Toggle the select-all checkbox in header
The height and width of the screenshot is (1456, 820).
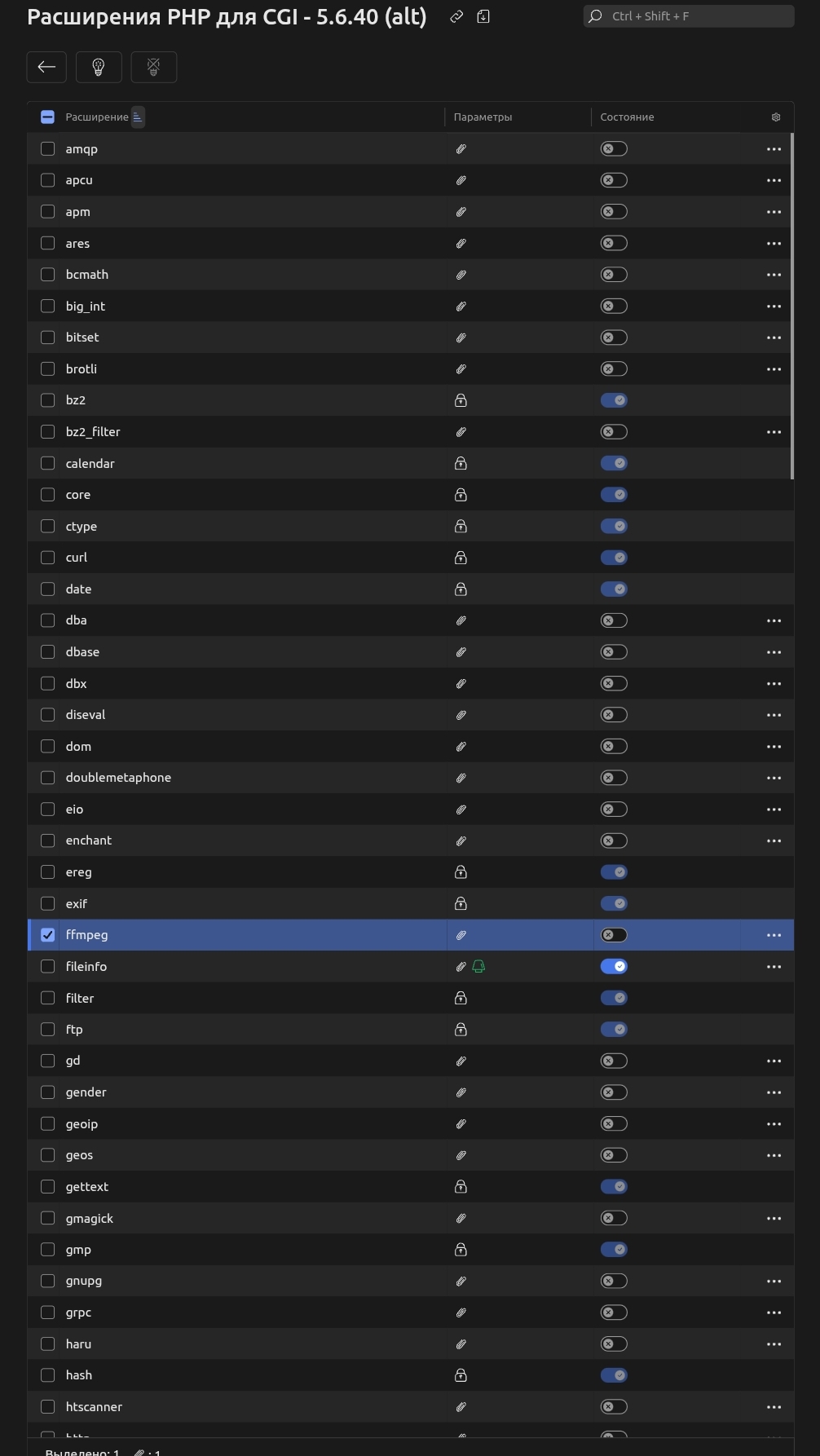pos(47,117)
